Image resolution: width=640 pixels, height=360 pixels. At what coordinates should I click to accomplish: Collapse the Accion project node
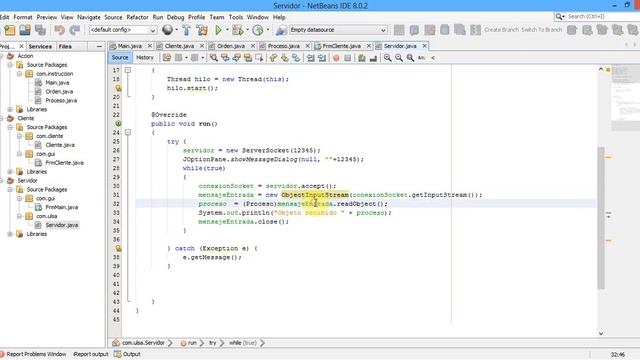2,56
